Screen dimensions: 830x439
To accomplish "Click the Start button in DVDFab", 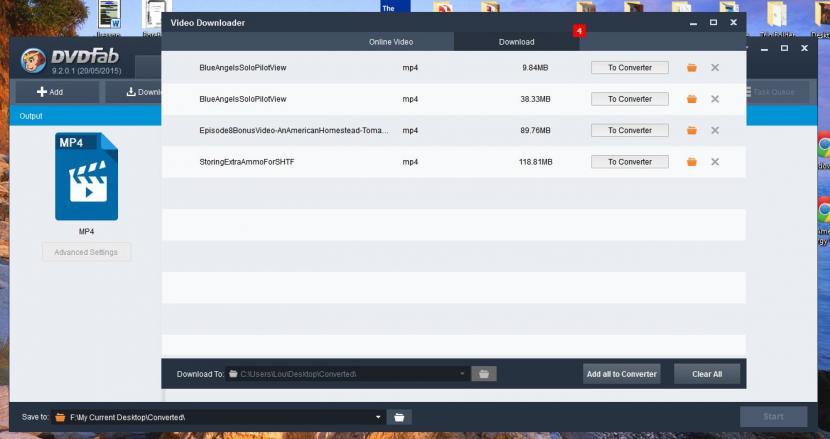I will click(x=773, y=417).
